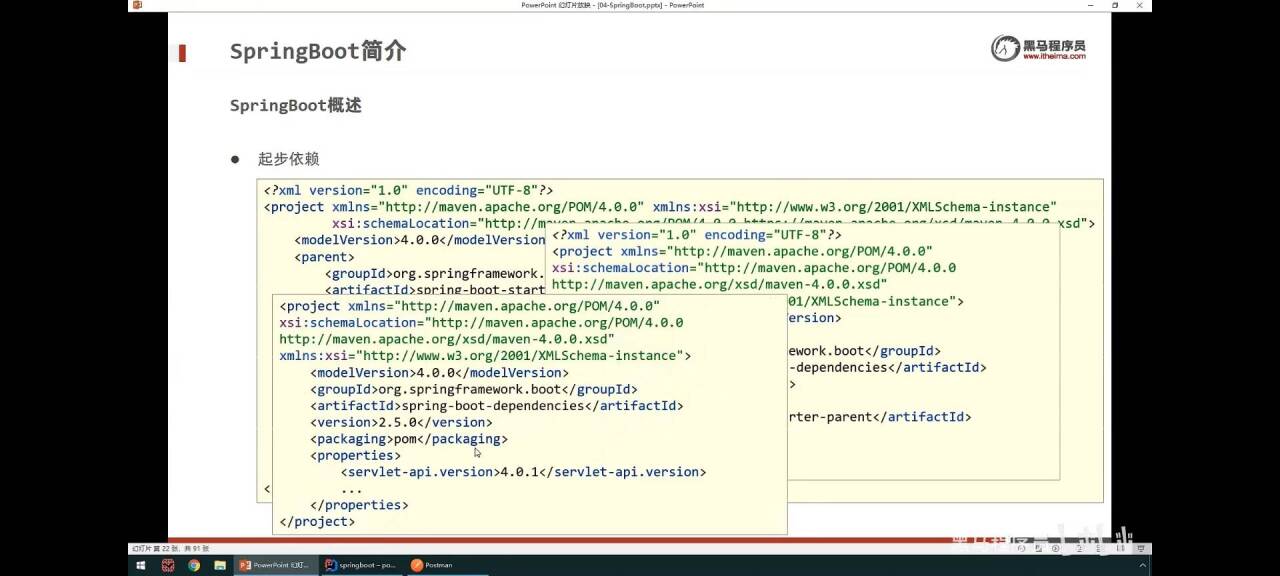Click spring-boot-dependencies artifactId line in front box

point(497,406)
